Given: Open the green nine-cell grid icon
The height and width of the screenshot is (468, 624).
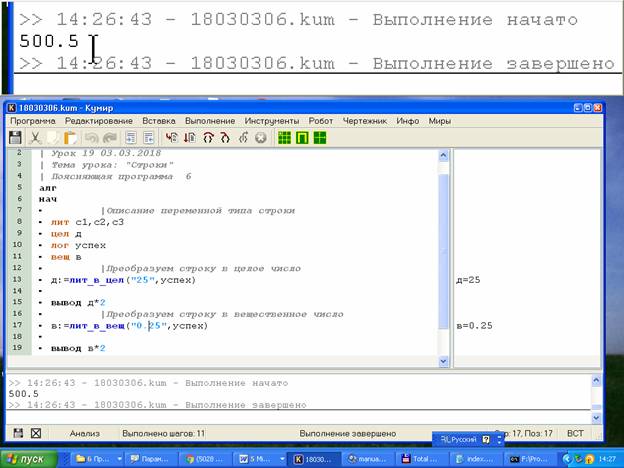Looking at the screenshot, I should [x=284, y=138].
